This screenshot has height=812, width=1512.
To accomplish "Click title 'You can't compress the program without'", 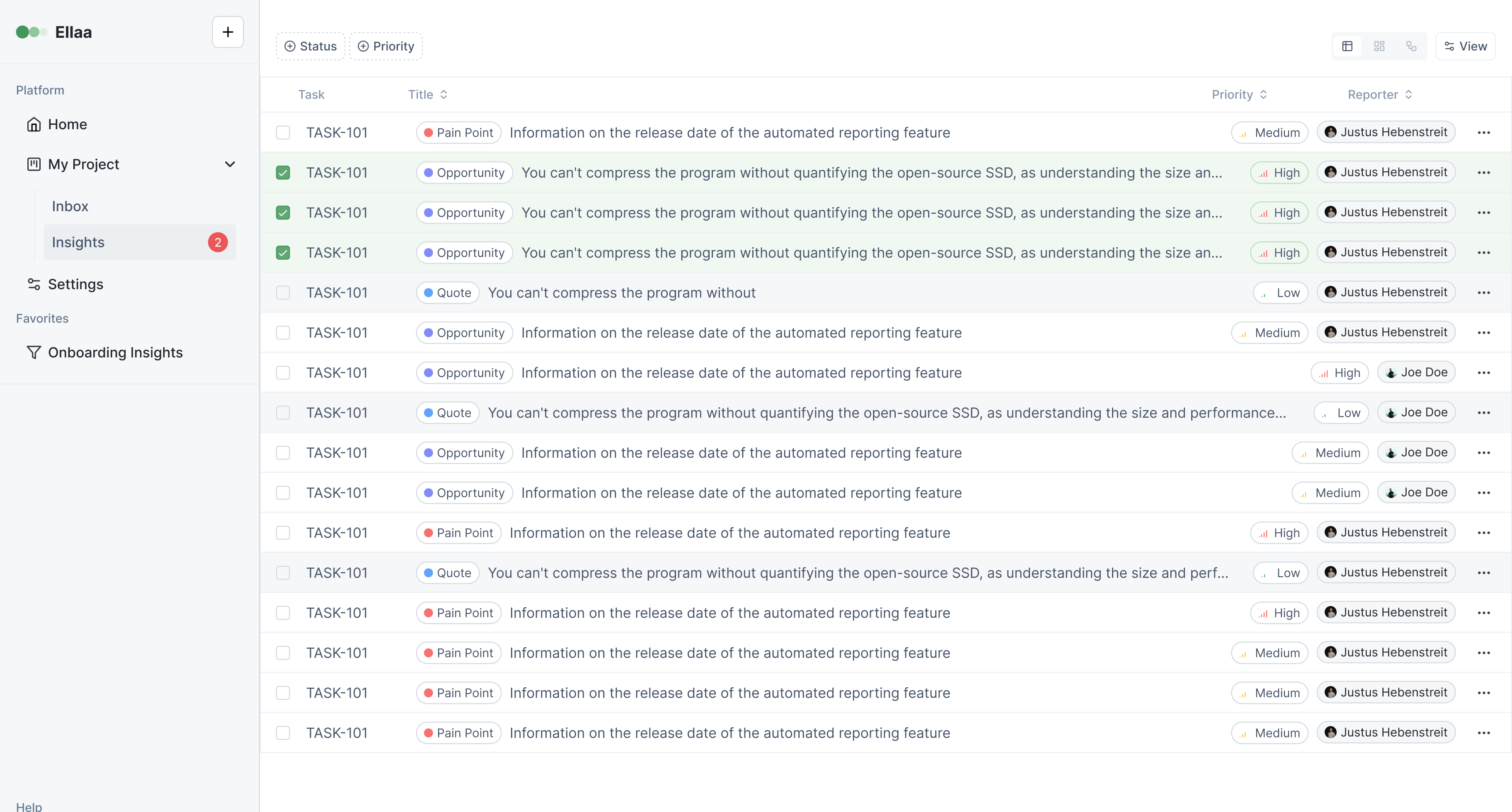I will point(622,292).
